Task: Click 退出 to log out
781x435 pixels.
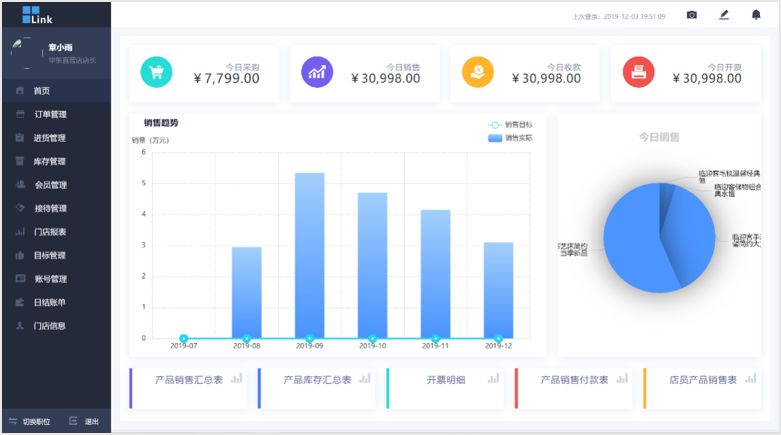Action: (85, 421)
